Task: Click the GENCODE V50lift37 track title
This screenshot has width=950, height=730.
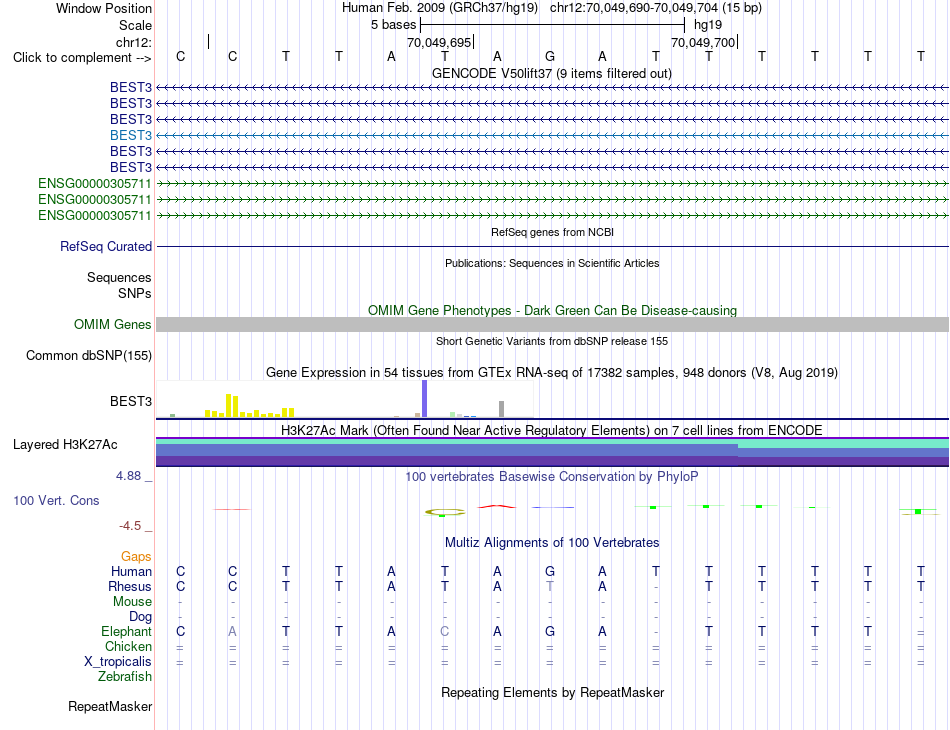Action: click(552, 73)
